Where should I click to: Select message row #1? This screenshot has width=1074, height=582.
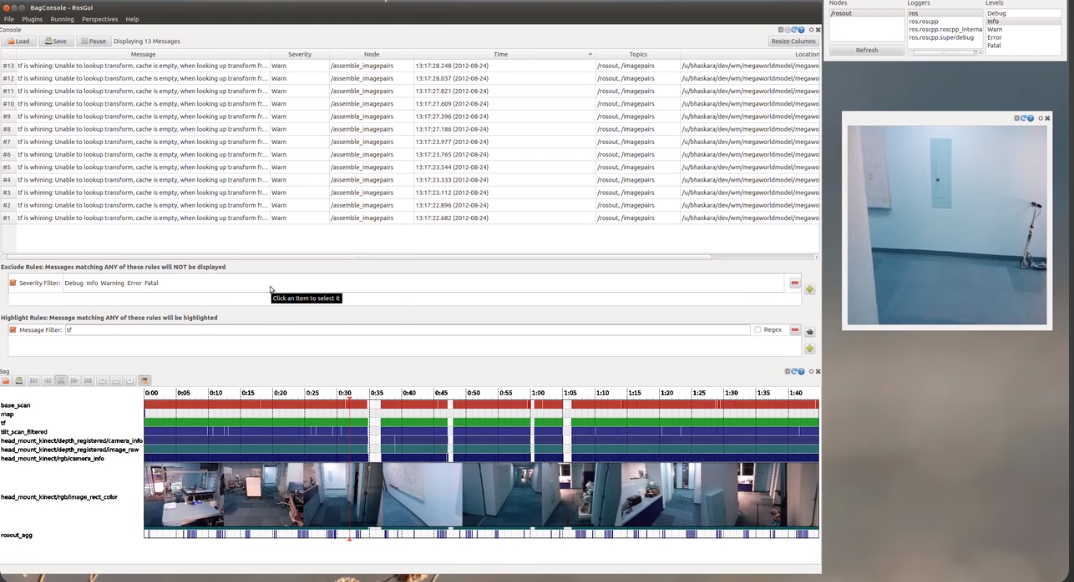coord(410,218)
